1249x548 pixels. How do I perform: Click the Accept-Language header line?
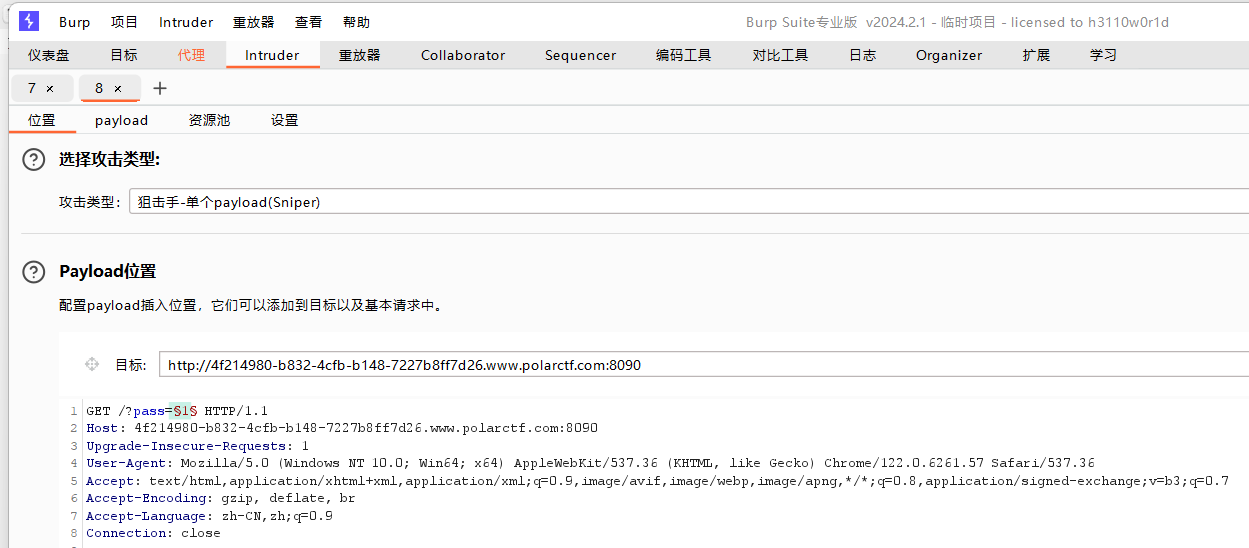(x=209, y=516)
